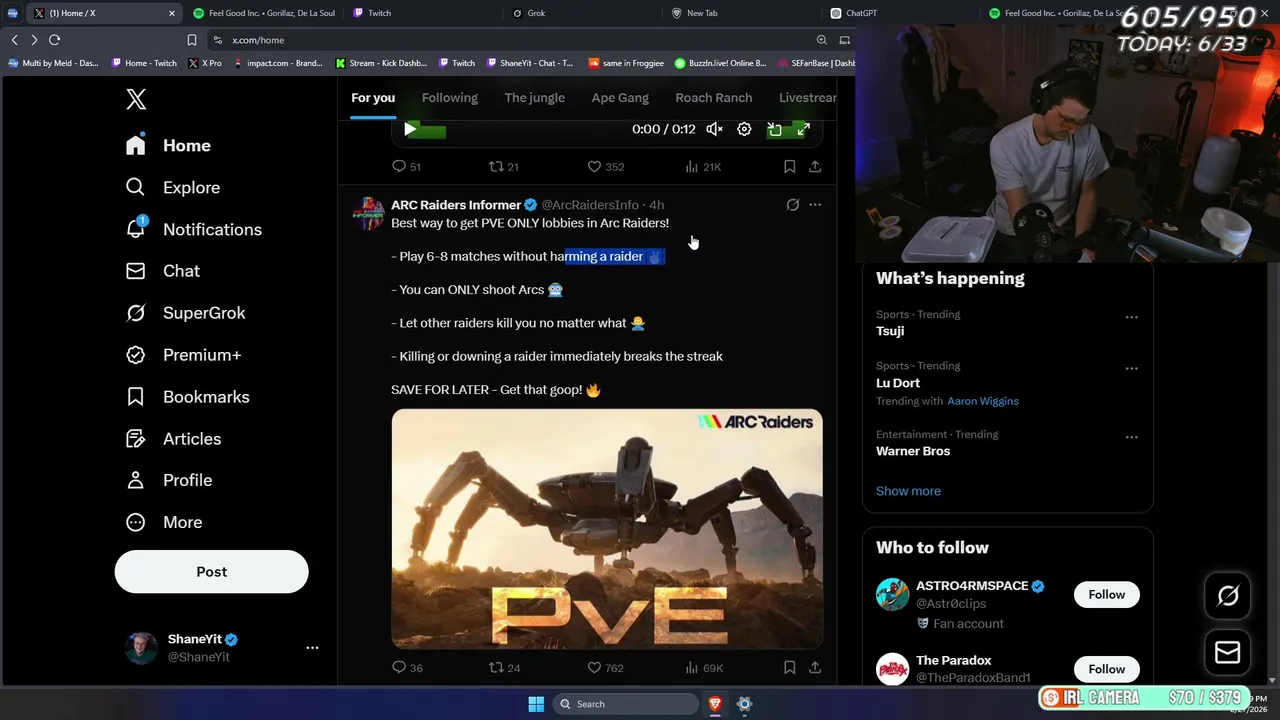
Task: Switch to the Roach Ranch tab
Action: coord(714,98)
